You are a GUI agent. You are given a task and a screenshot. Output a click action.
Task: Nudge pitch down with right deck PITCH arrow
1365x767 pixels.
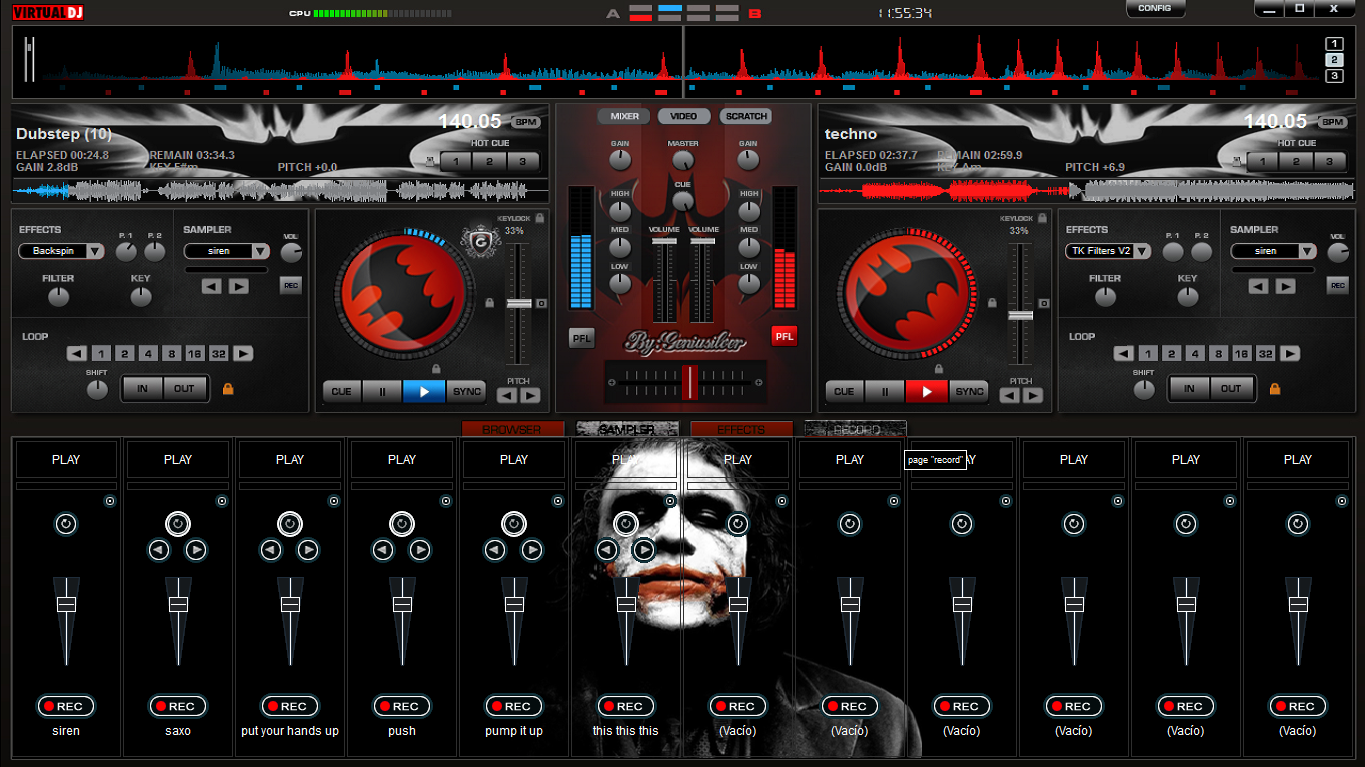(x=1010, y=396)
